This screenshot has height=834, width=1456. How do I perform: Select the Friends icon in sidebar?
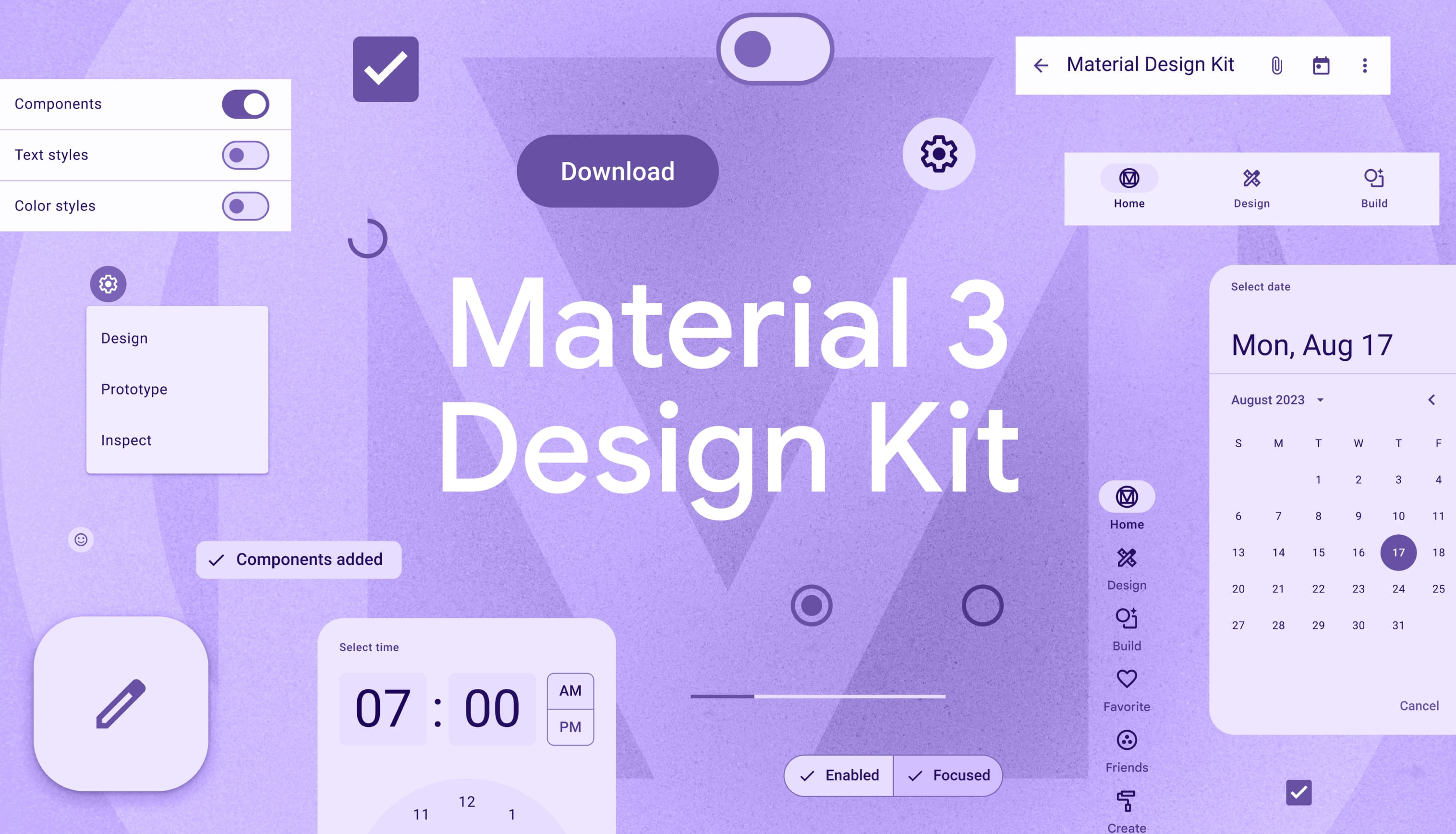pyautogui.click(x=1127, y=740)
